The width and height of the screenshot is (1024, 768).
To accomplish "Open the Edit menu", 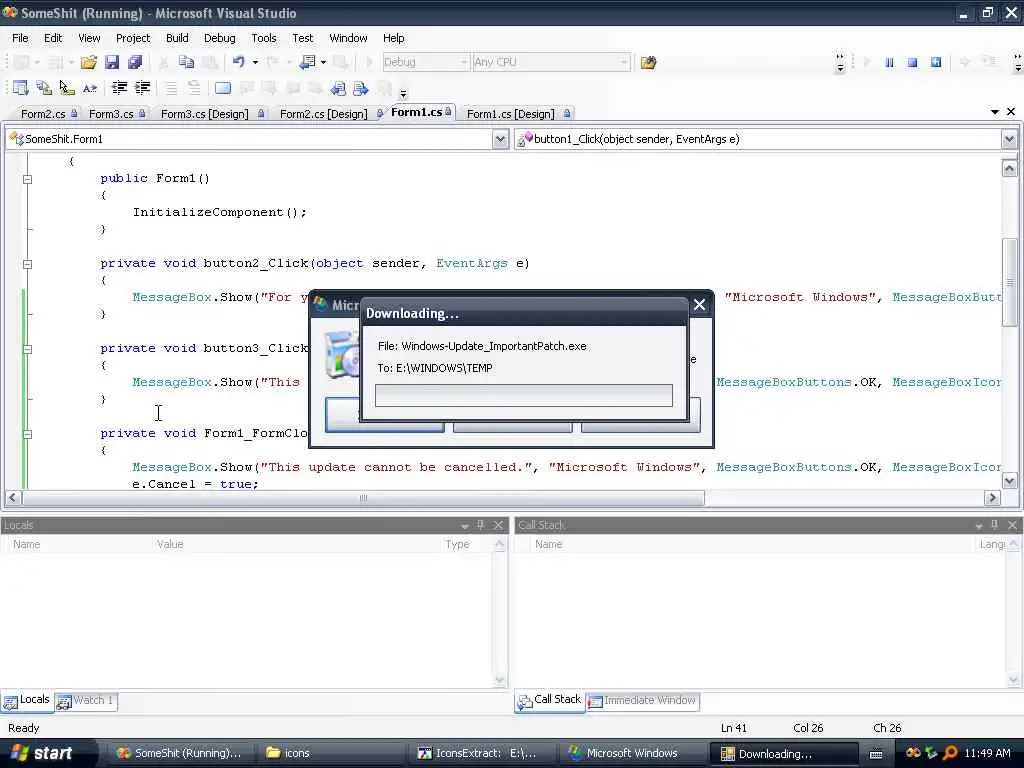I will click(x=53, y=38).
